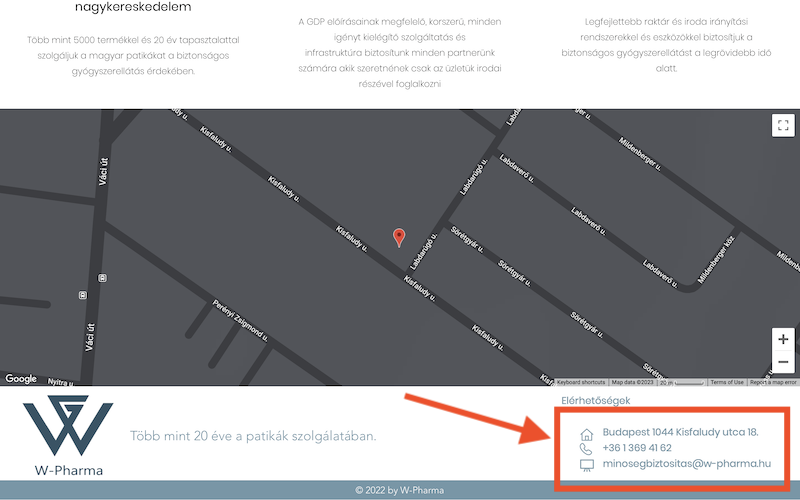Screen dimensions: 800x500
Task: Click the Elérhetőségek heading
Action: (x=598, y=401)
